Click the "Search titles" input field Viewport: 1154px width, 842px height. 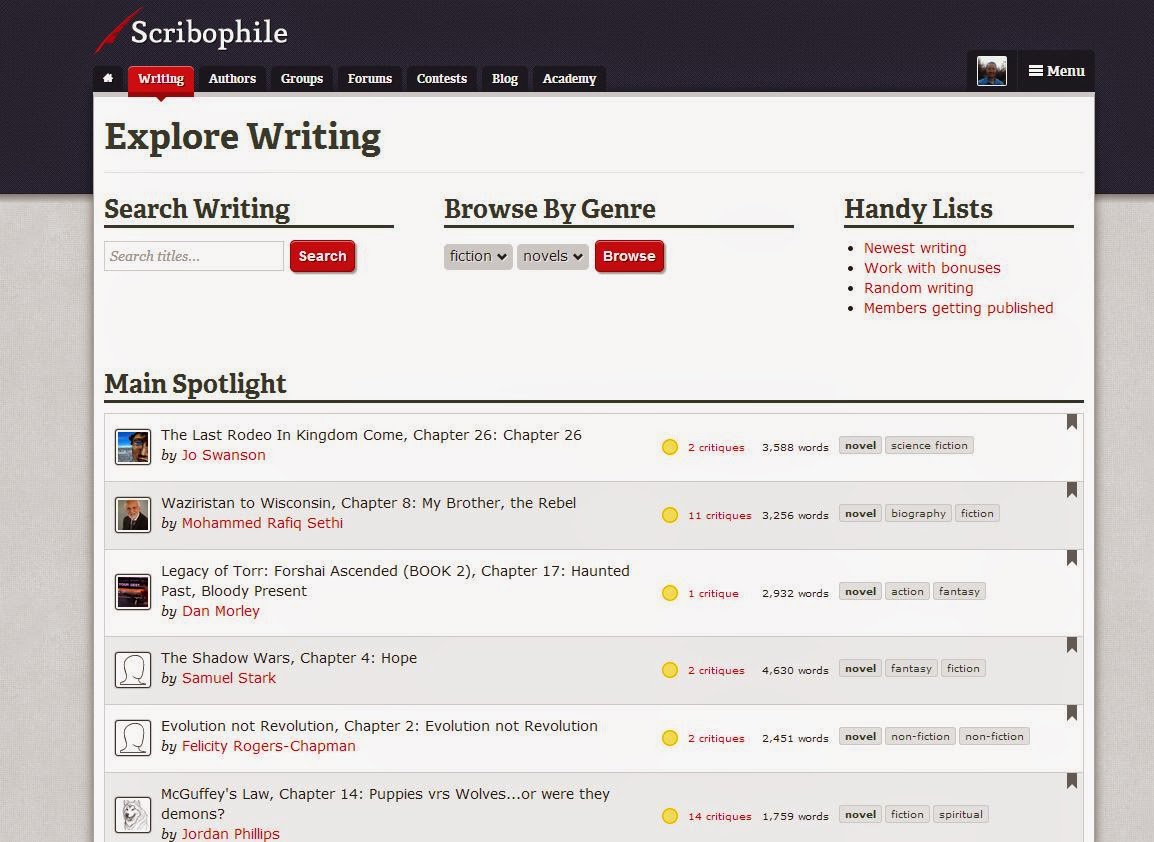point(193,256)
